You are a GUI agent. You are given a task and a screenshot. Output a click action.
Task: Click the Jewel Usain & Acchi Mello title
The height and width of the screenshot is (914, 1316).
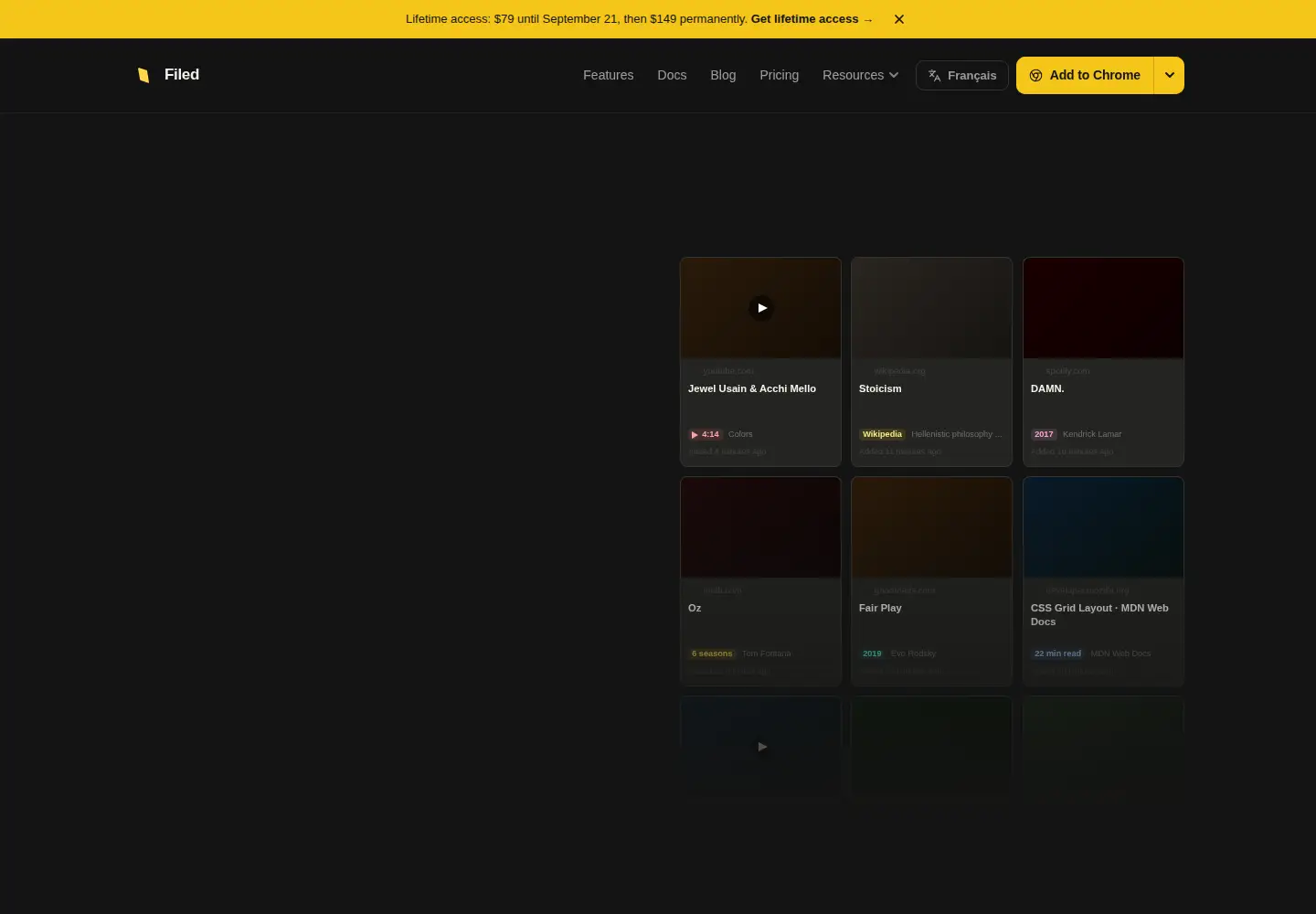(x=752, y=388)
